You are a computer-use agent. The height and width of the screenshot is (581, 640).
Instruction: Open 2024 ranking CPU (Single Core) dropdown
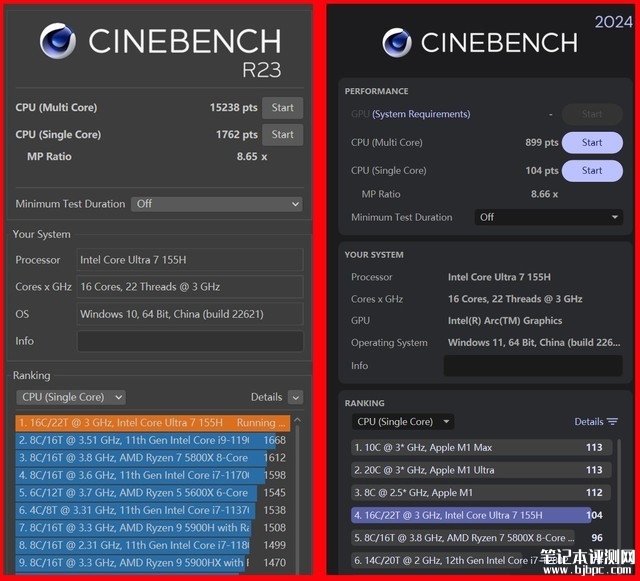point(403,422)
